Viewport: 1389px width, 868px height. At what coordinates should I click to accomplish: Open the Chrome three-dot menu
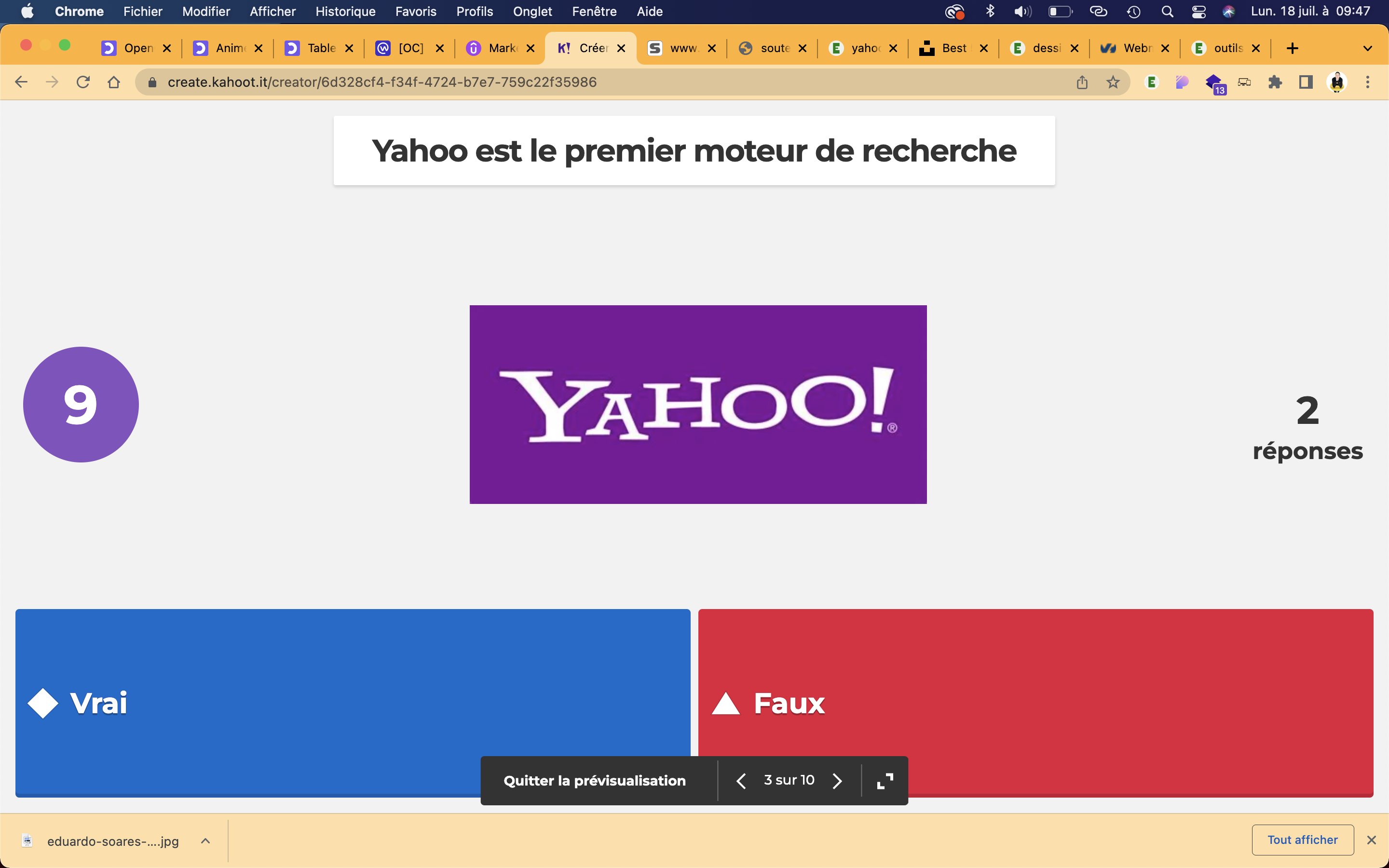pos(1368,82)
